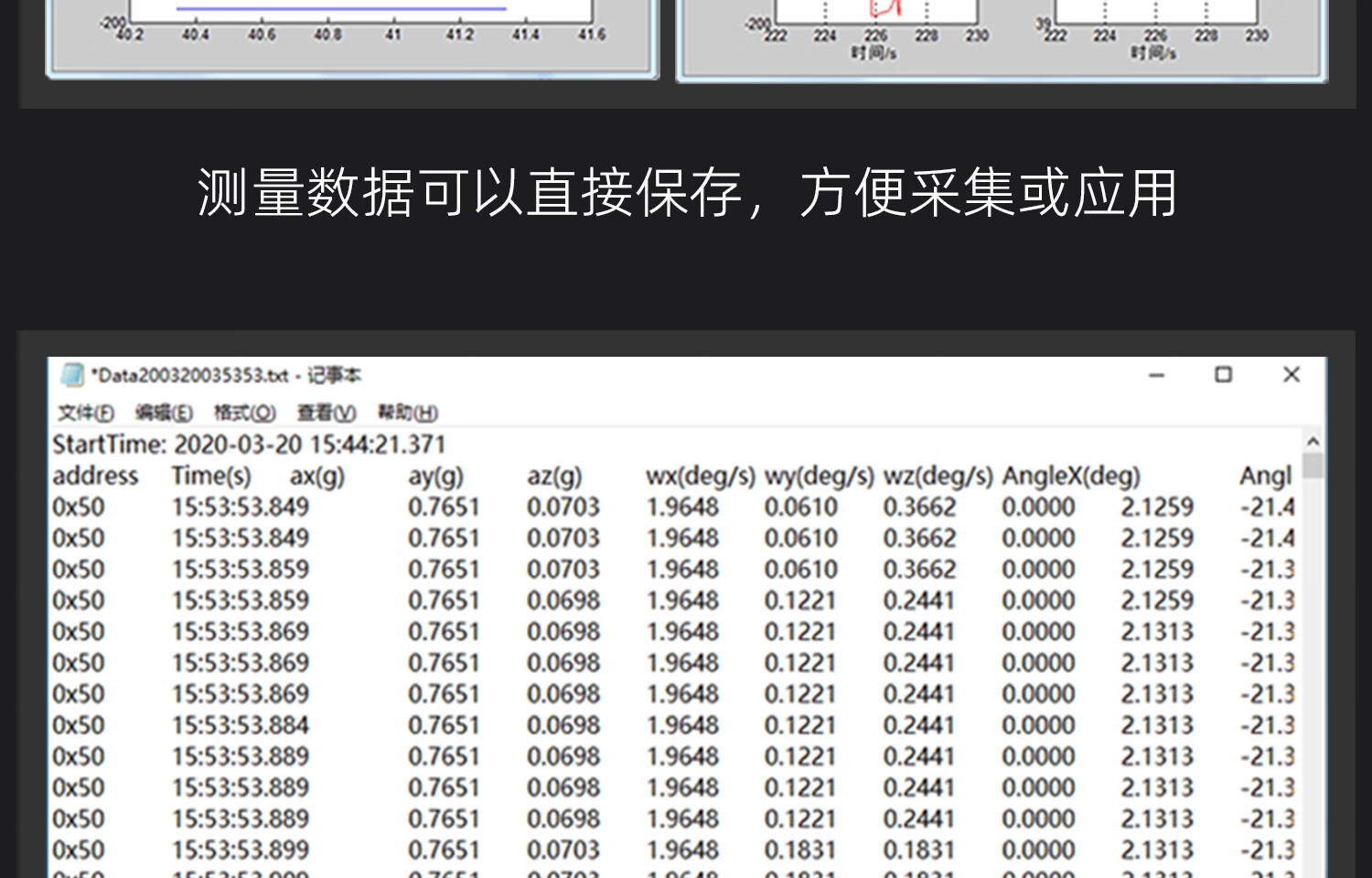Click the timestamp 15:53:53.884
Image resolution: width=1372 pixels, height=878 pixels.
pyautogui.click(x=241, y=725)
